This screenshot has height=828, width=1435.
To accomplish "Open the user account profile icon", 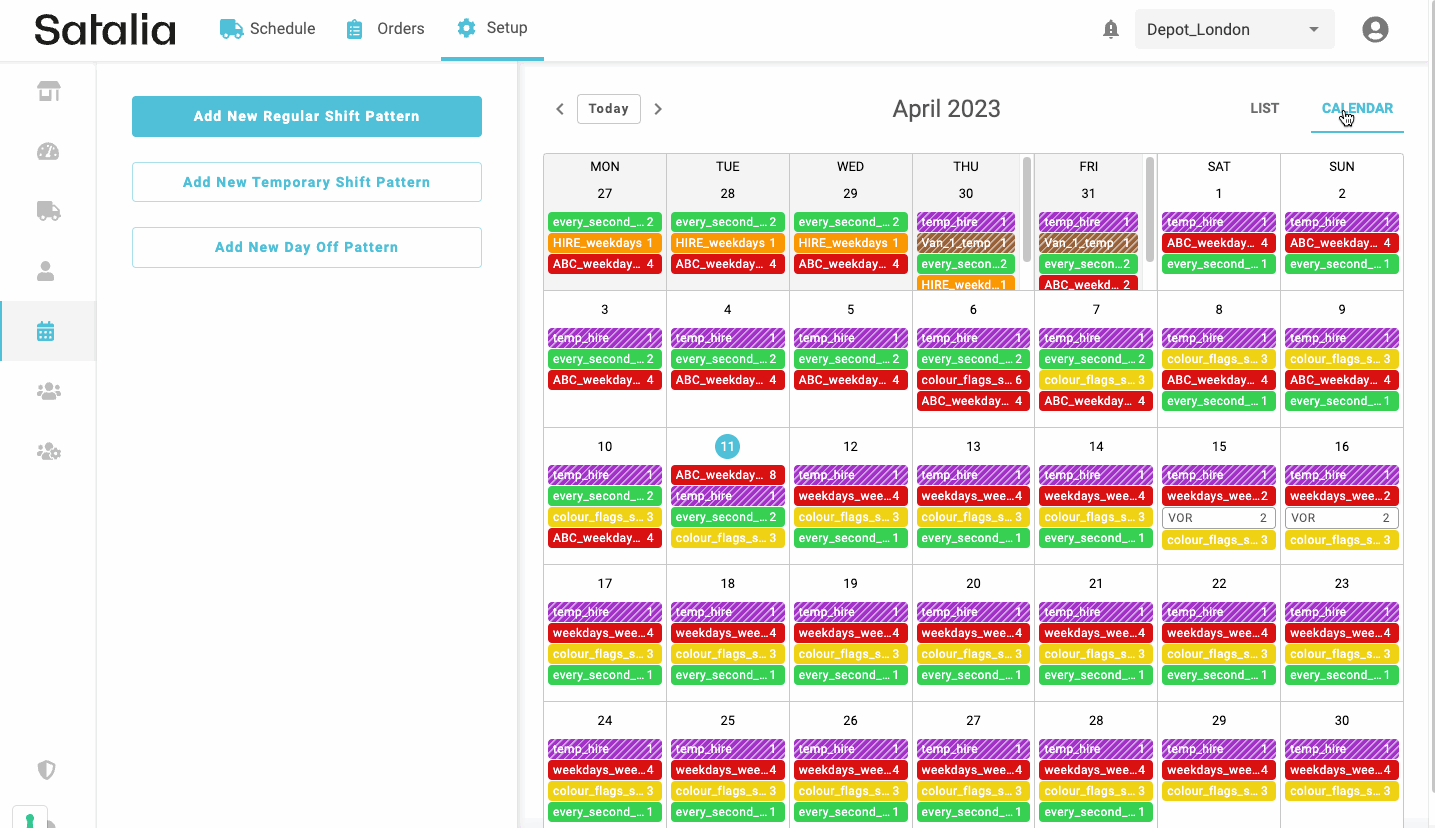I will pyautogui.click(x=1375, y=30).
